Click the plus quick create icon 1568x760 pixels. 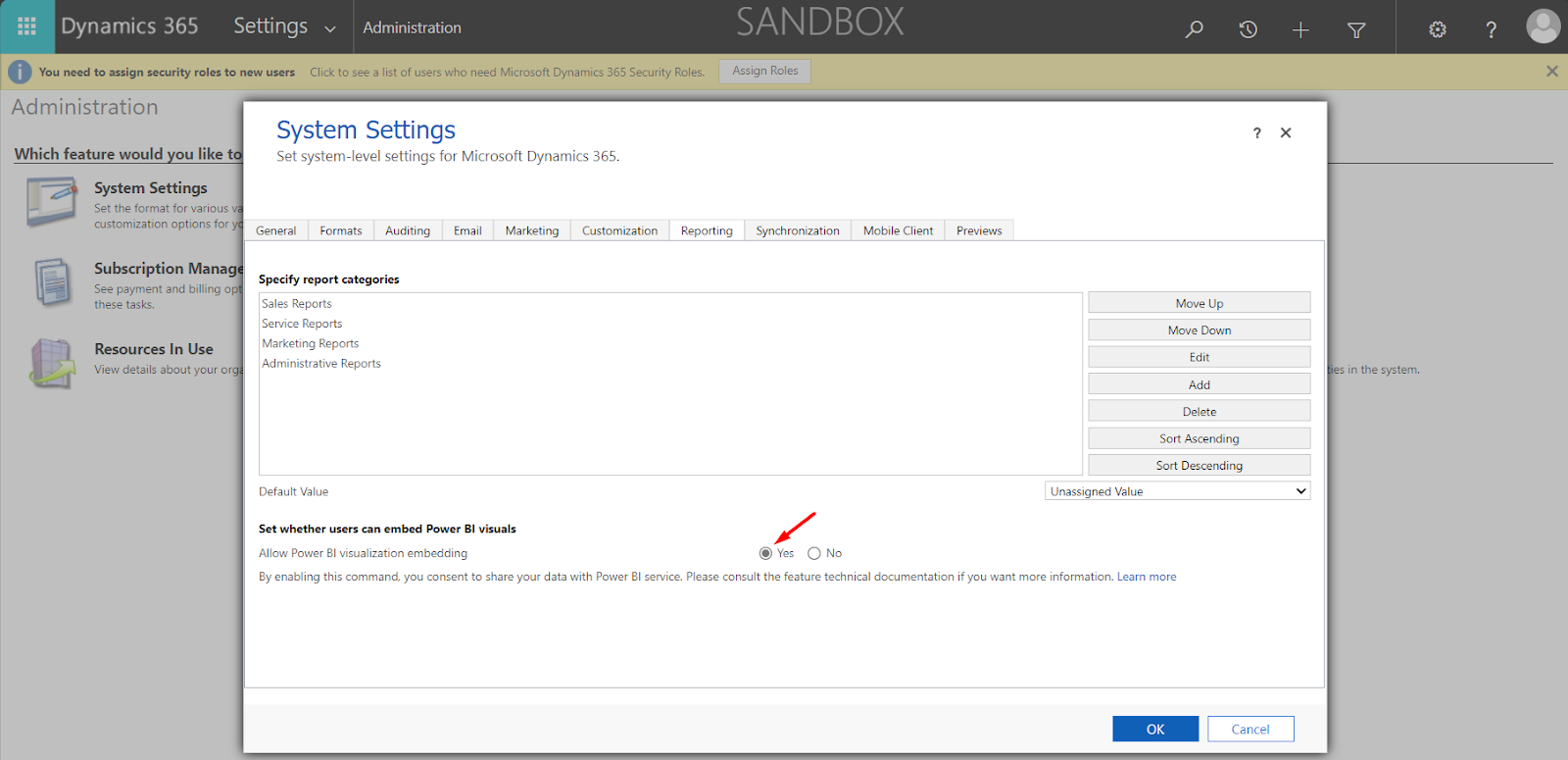(1300, 29)
